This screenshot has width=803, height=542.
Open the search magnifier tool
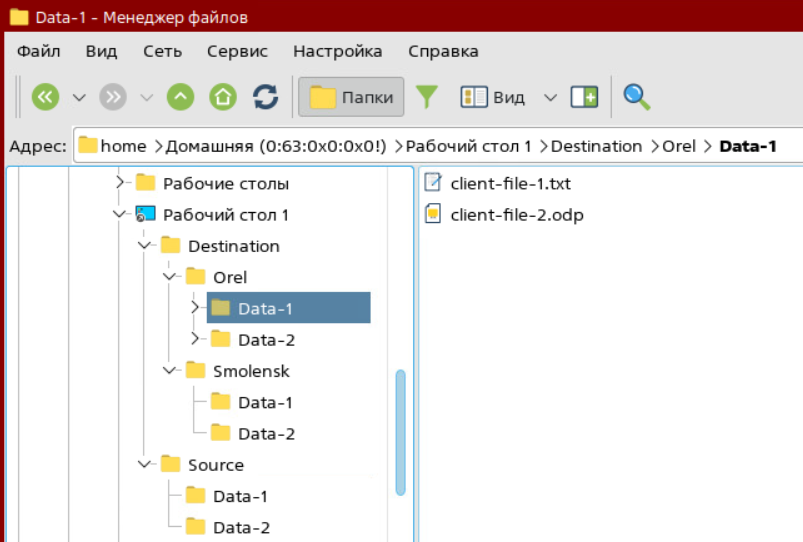coord(637,97)
